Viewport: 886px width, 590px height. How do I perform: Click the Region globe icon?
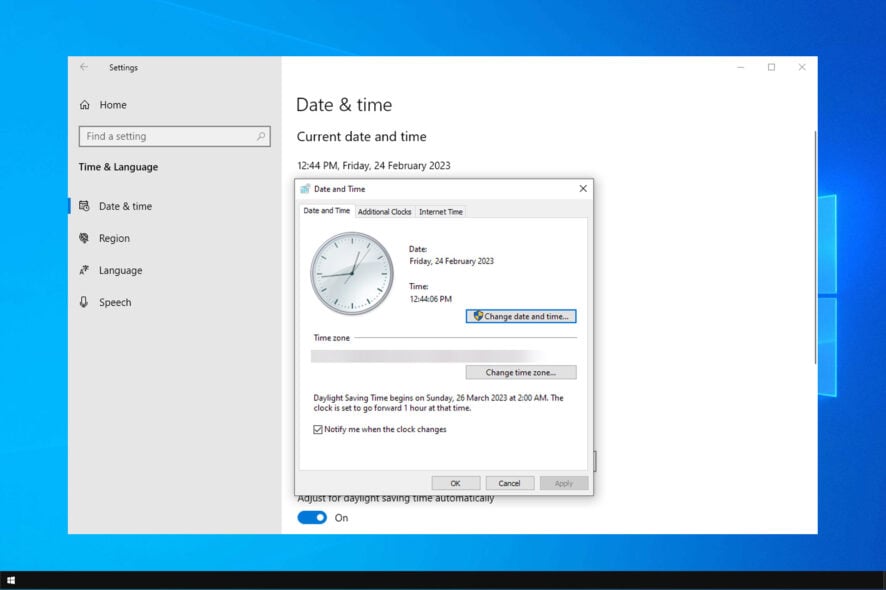84,238
